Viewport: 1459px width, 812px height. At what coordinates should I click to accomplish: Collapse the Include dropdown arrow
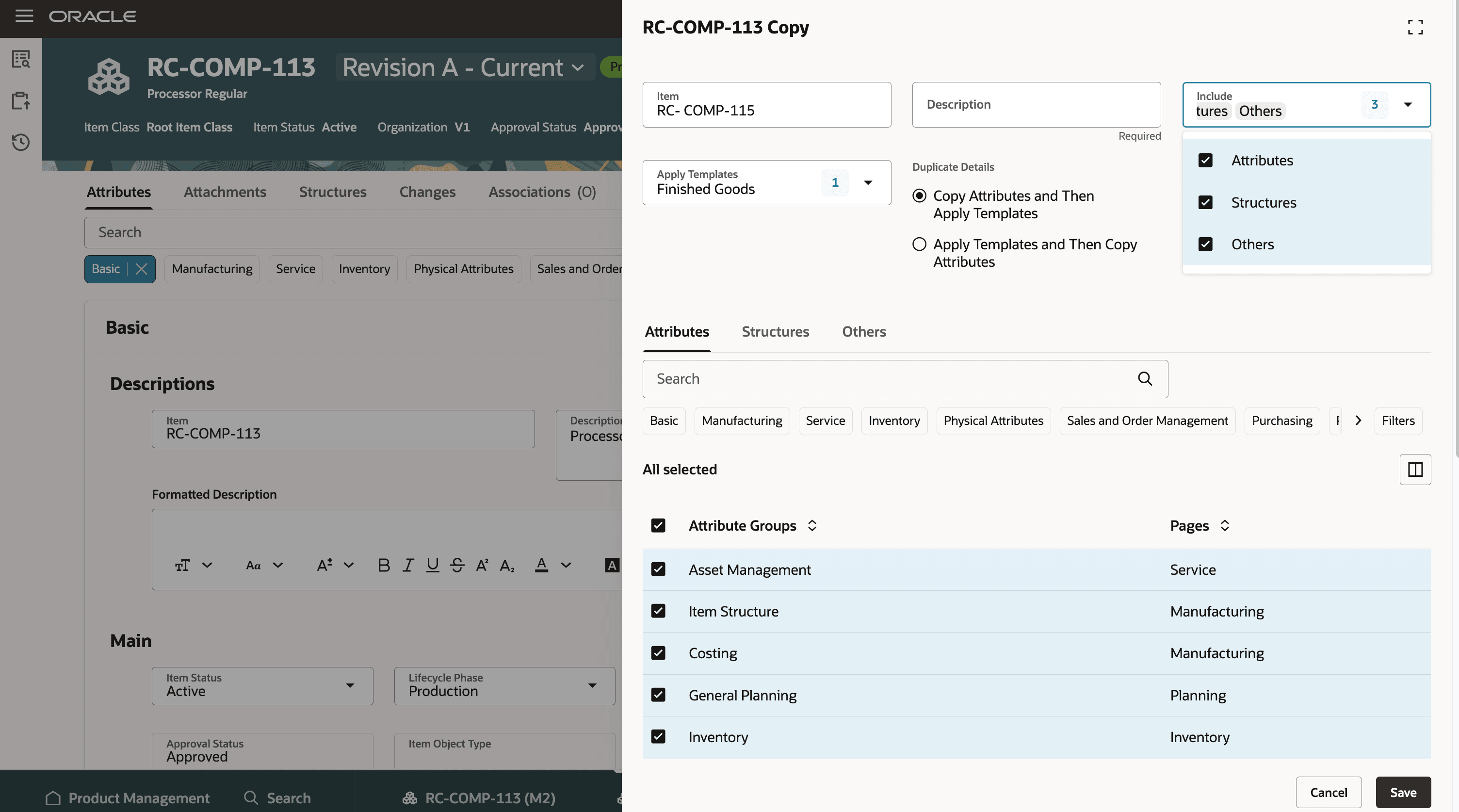click(1408, 104)
